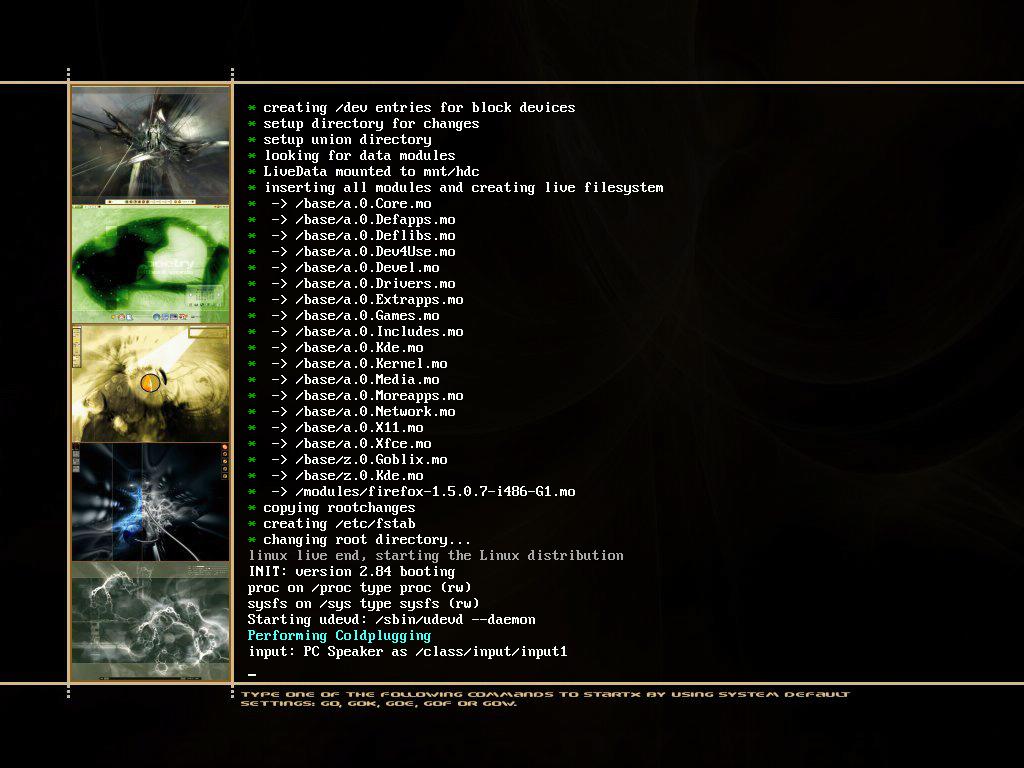Click the 'Type one of the following commands' hint

coord(545,699)
